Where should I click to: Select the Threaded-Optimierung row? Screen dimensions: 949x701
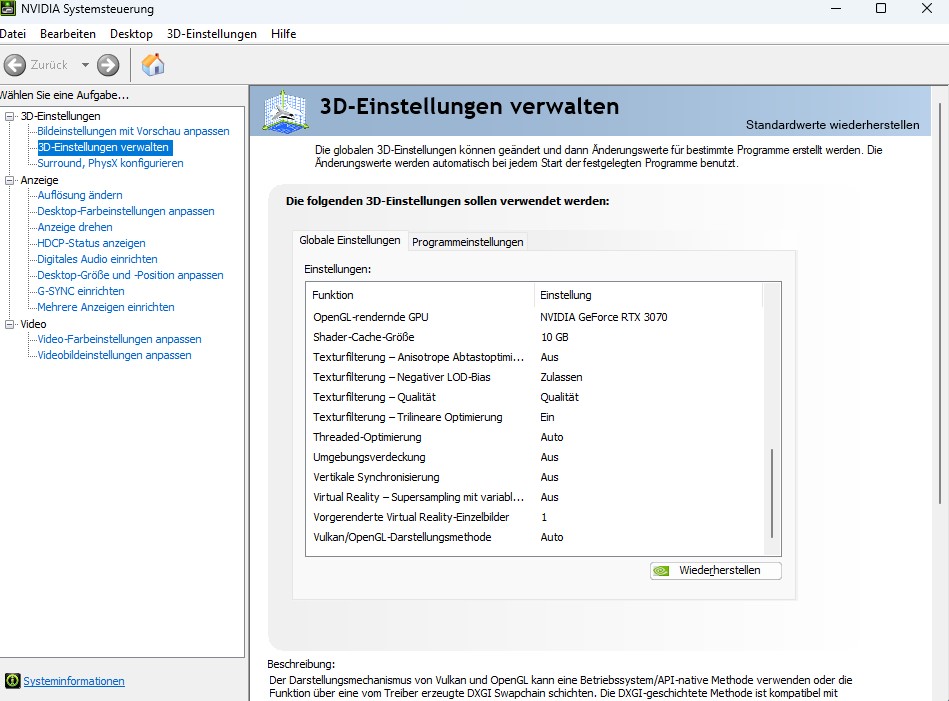(535, 436)
